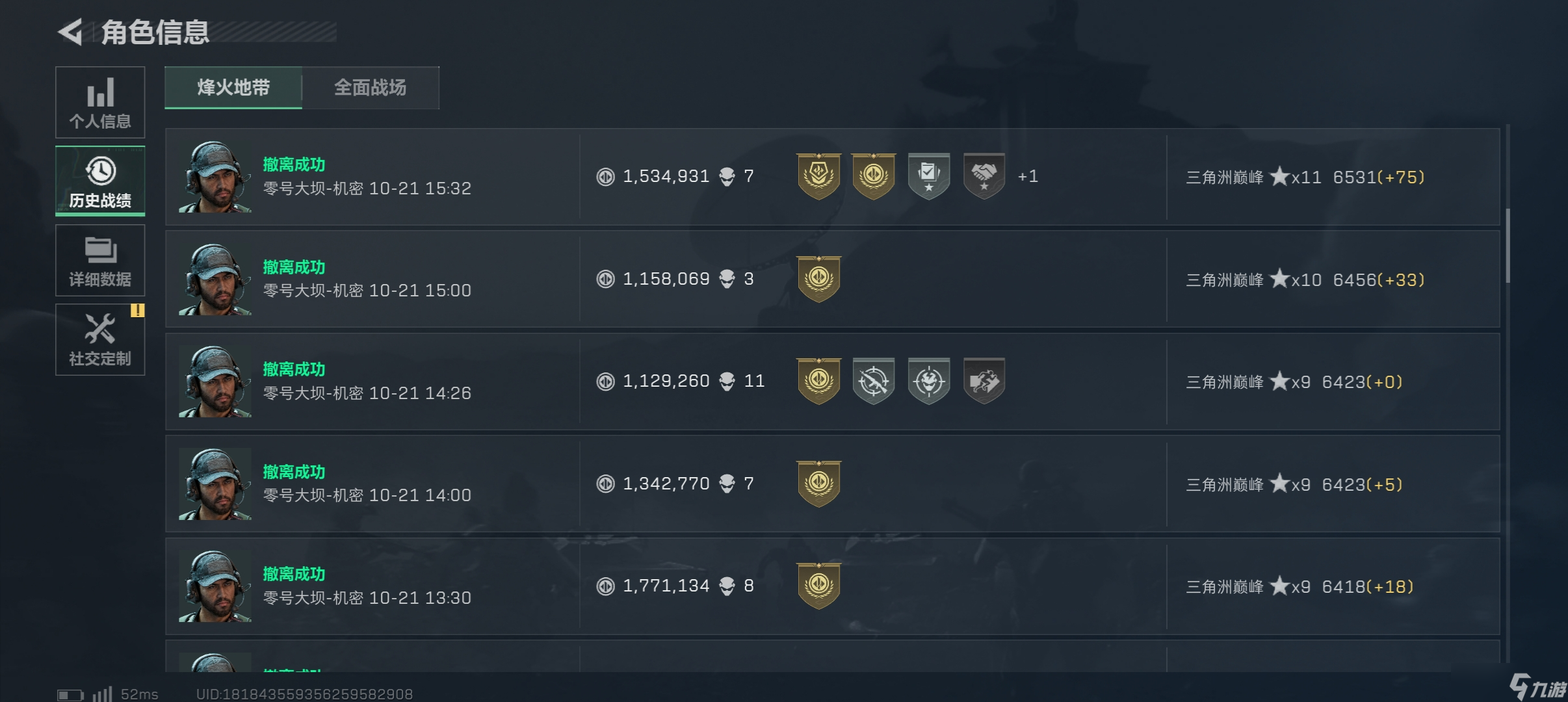The width and height of the screenshot is (1568, 702).
Task: Click the back arrow beside 角色信息
Action: [x=70, y=32]
